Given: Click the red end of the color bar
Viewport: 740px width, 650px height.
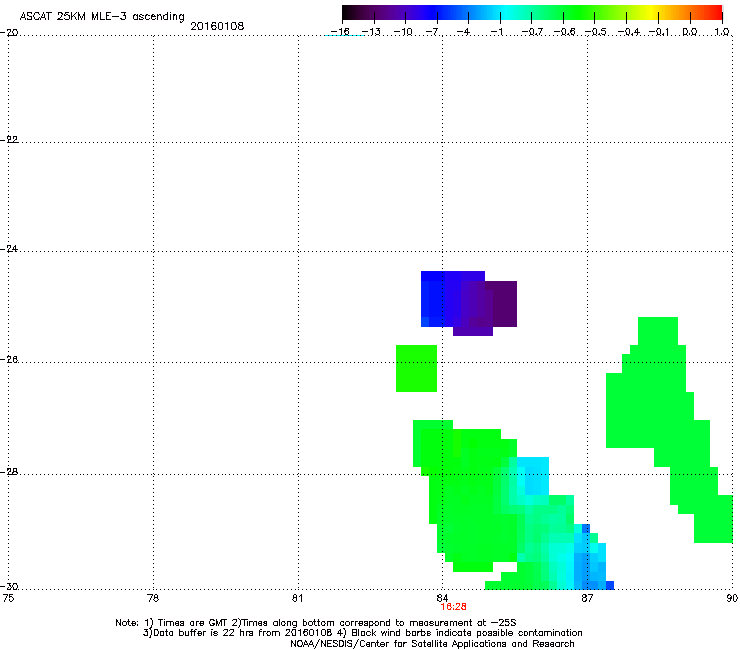Looking at the screenshot, I should click(x=716, y=12).
